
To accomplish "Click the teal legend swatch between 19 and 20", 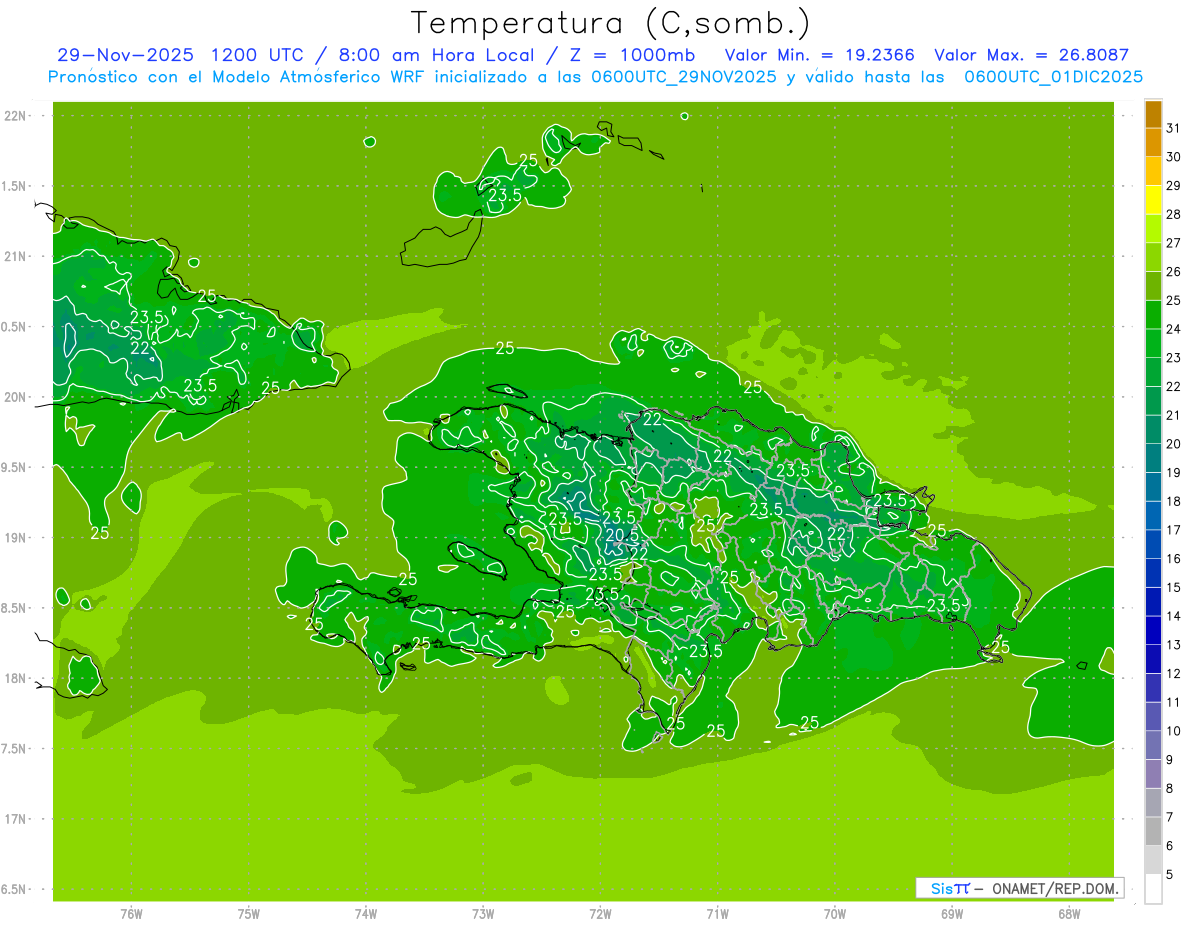I will 1153,458.
